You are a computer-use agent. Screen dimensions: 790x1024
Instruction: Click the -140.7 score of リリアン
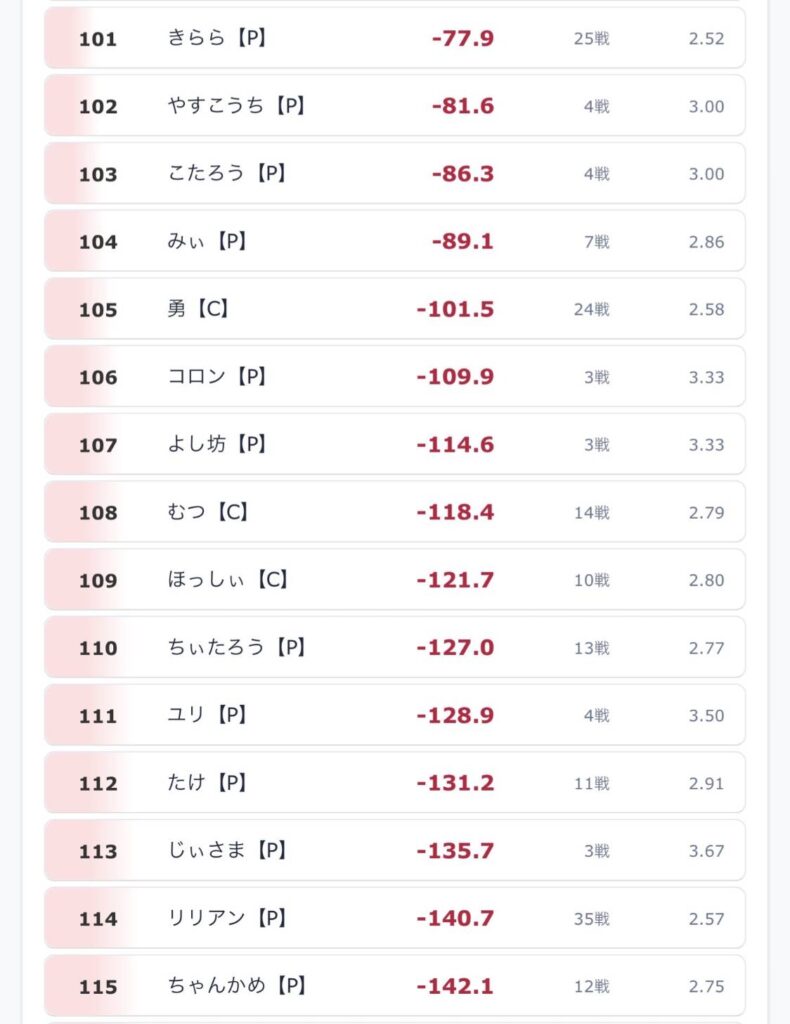pos(455,918)
